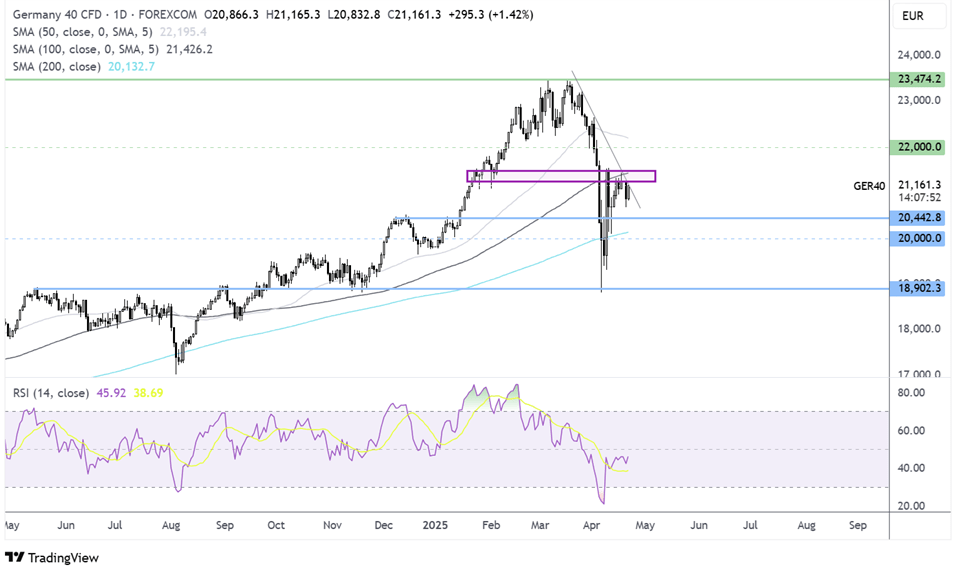Click the countdown timer 14:07:52
Screen dimensions: 963x575
pos(919,198)
